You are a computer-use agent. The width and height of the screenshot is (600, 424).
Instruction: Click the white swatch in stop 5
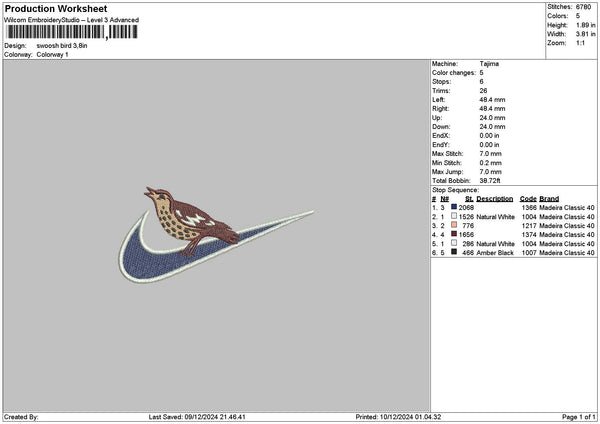pos(454,244)
